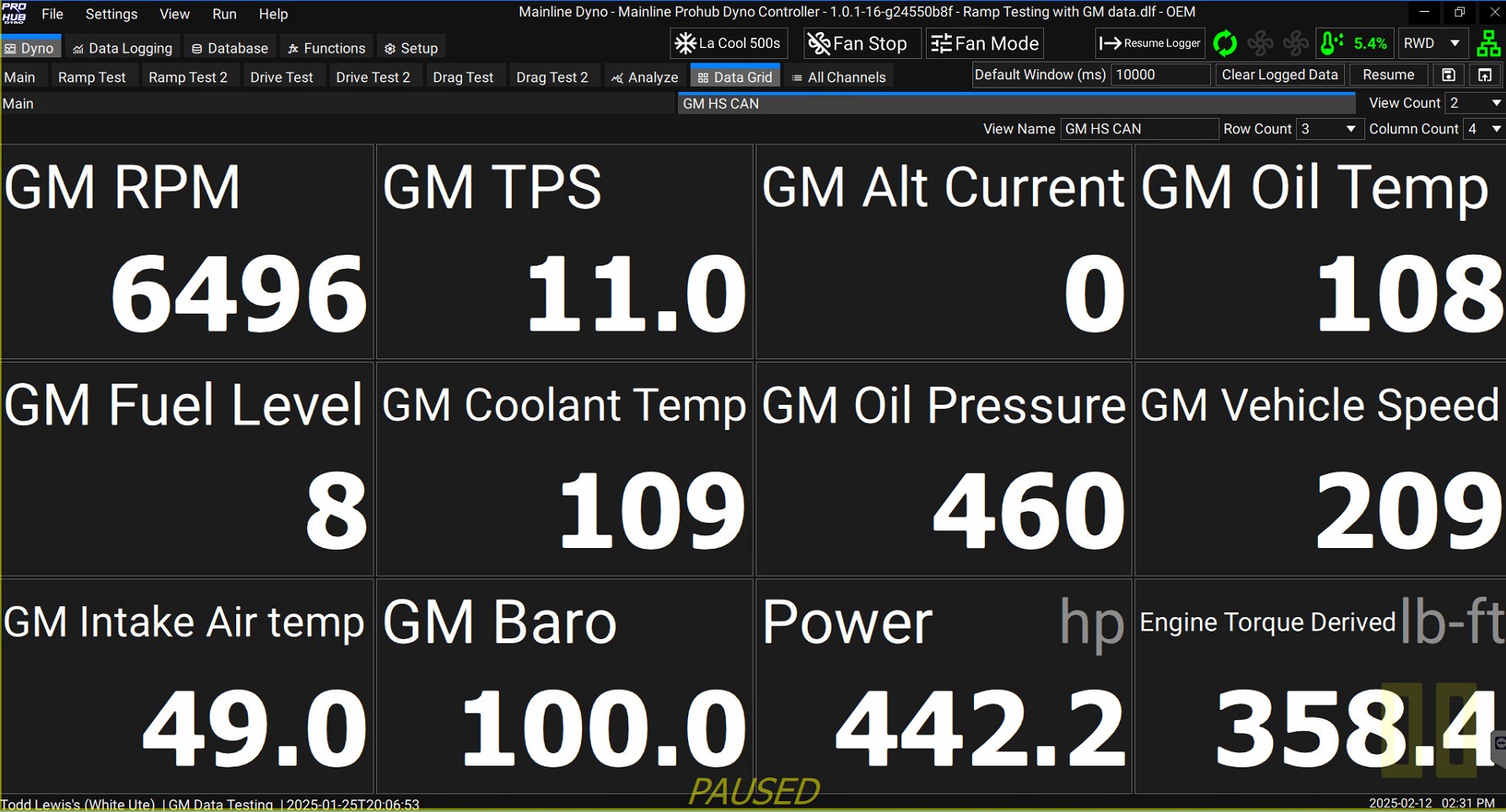Click the green circular refresh icon

click(1224, 43)
